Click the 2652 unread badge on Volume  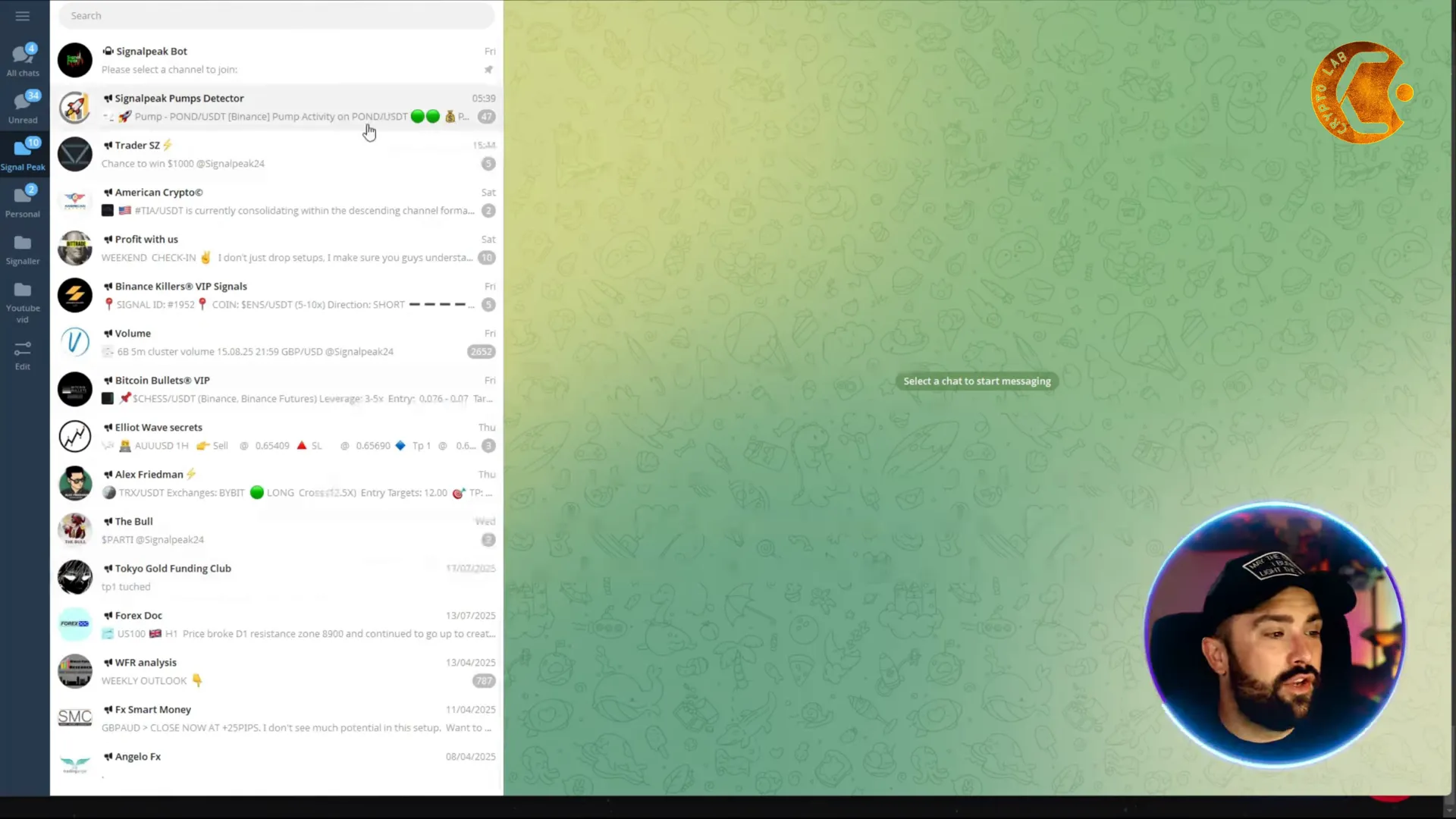[x=482, y=352]
